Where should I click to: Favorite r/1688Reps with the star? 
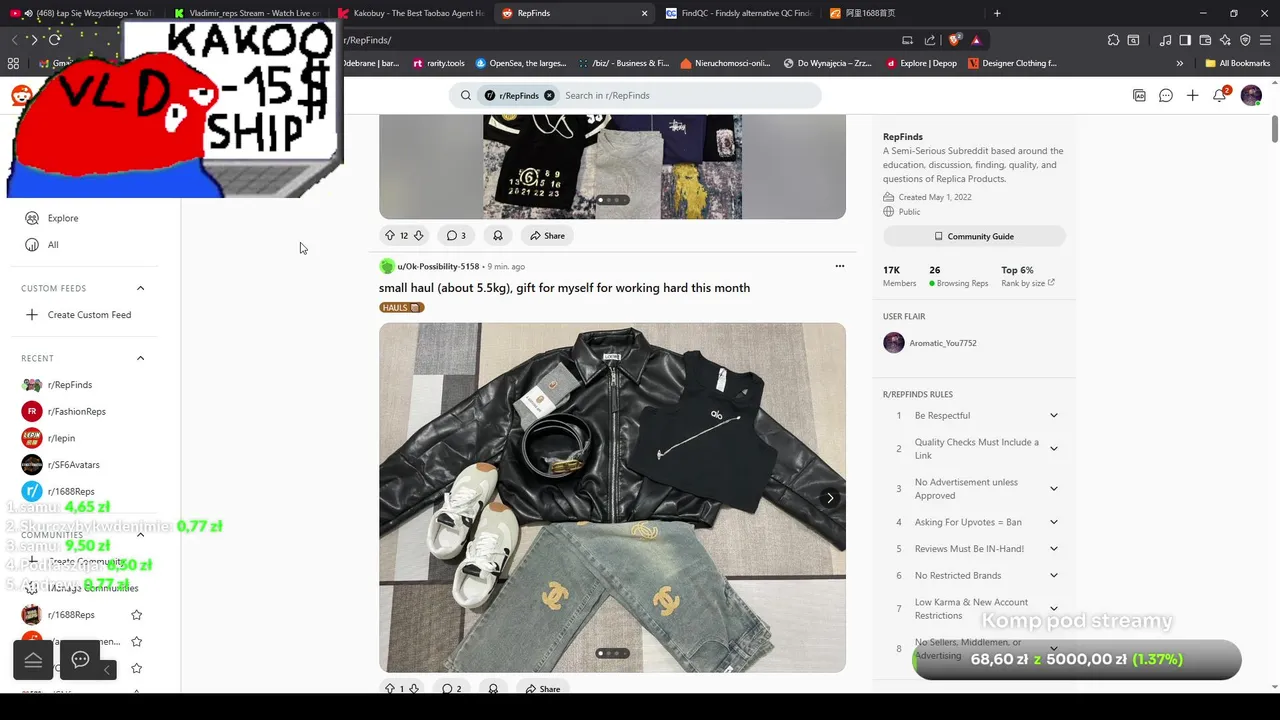(137, 615)
